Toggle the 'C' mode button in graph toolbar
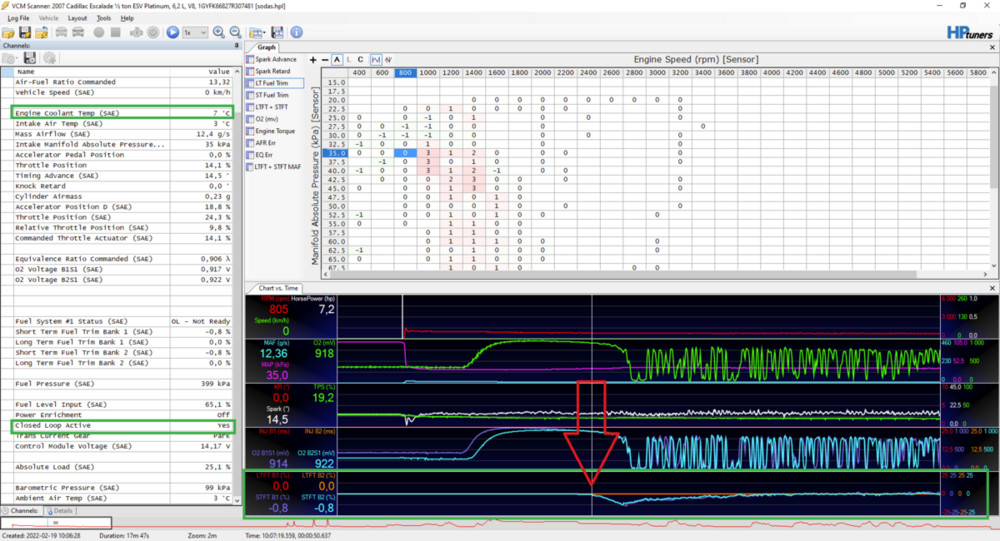1000x541 pixels. (x=360, y=60)
